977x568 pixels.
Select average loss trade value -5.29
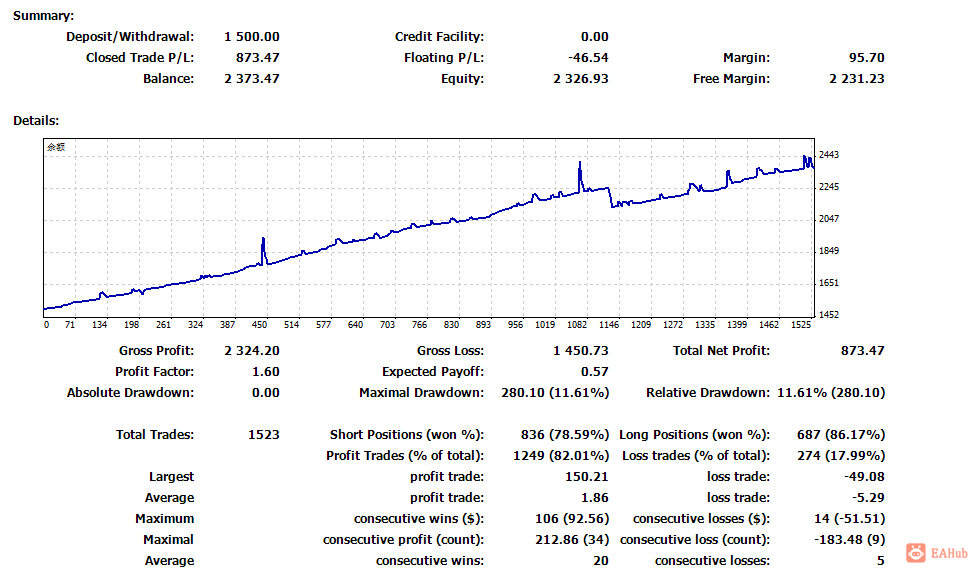[x=868, y=498]
